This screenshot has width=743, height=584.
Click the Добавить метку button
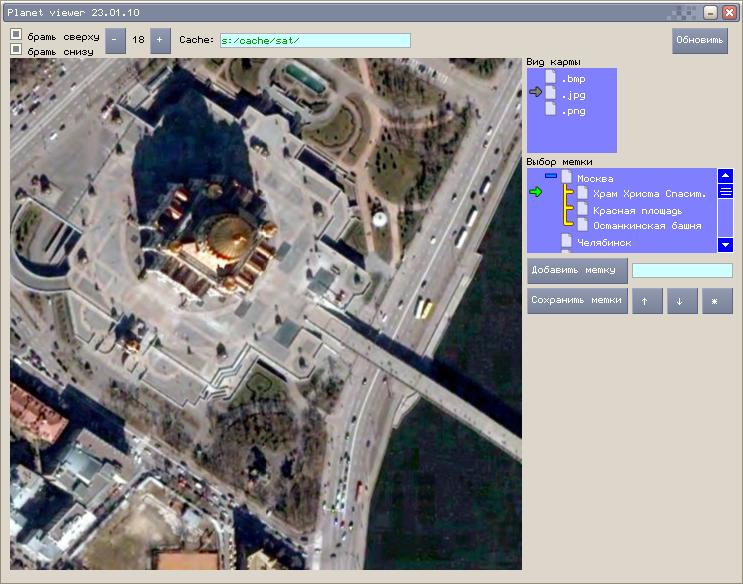coord(578,270)
